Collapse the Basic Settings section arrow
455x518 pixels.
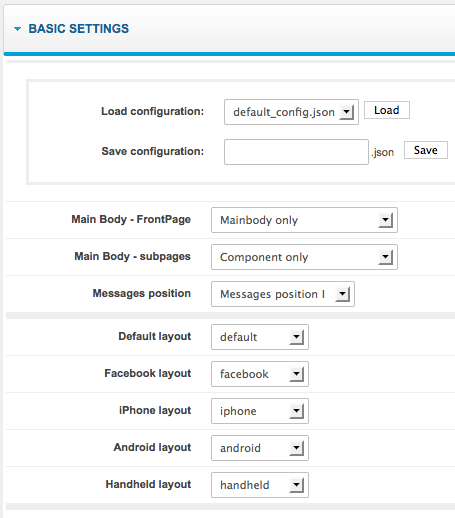click(17, 29)
